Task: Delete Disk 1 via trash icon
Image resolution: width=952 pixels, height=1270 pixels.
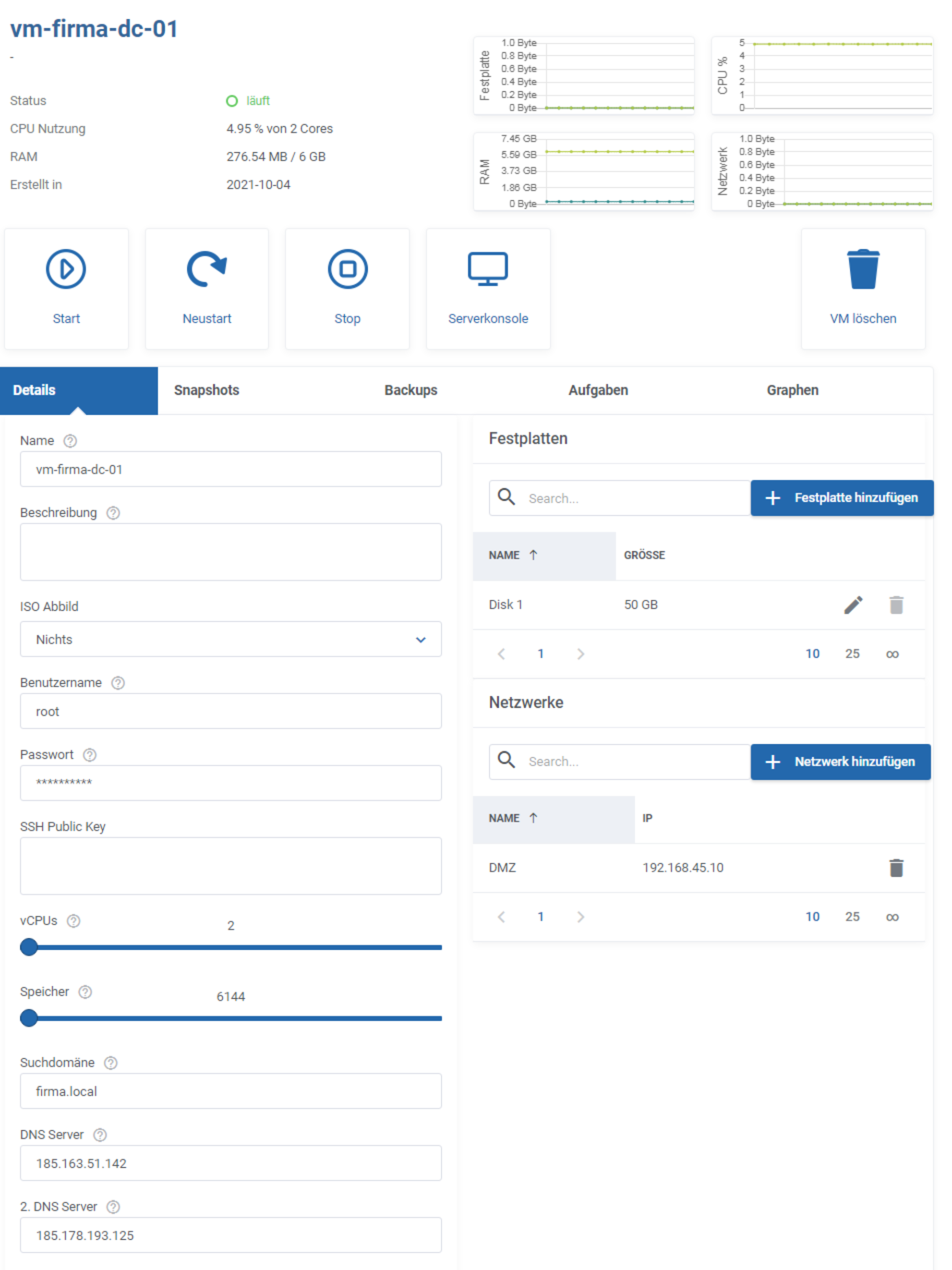Action: pos(896,605)
